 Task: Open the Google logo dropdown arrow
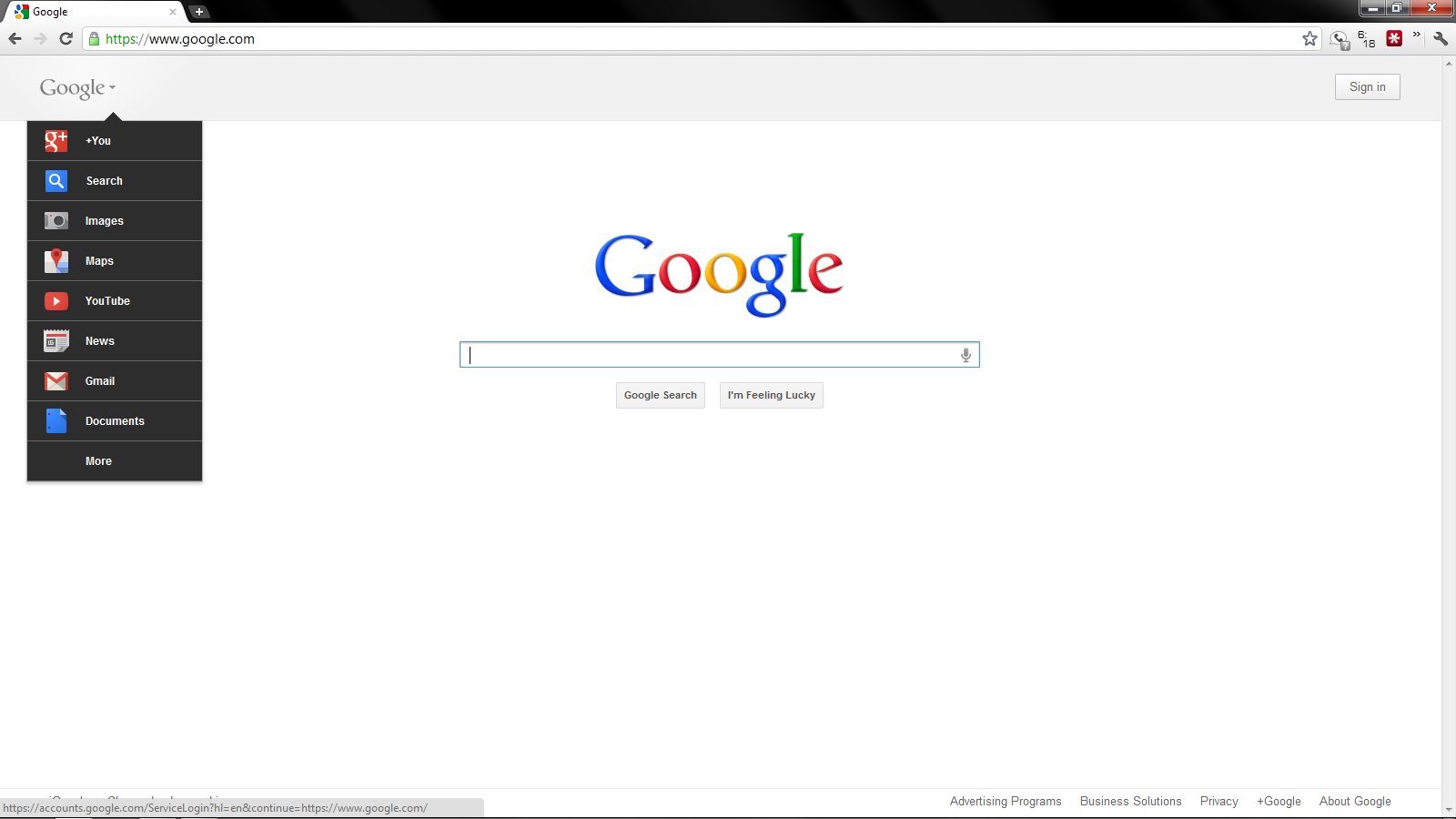[111, 88]
